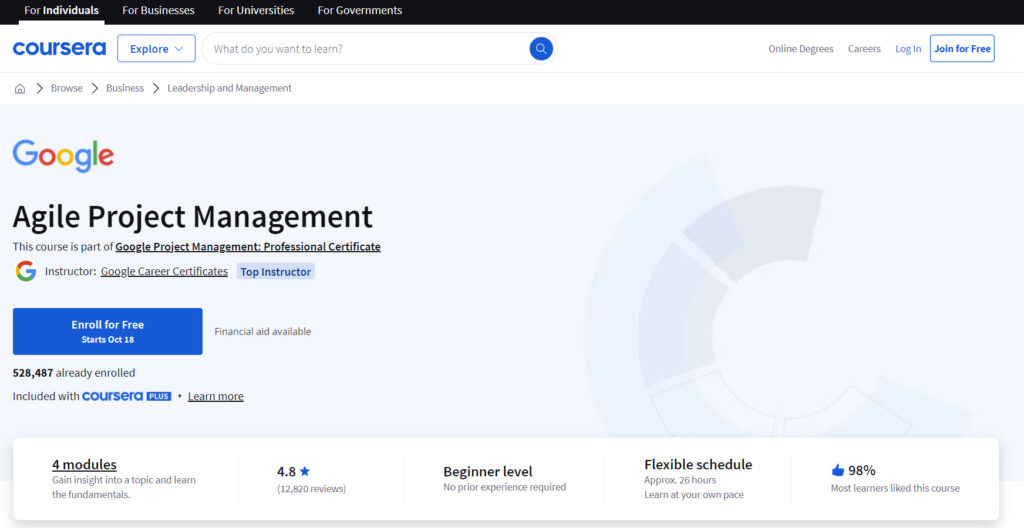
Task: Navigate to Leadership and Management breadcrumb
Action: [229, 88]
